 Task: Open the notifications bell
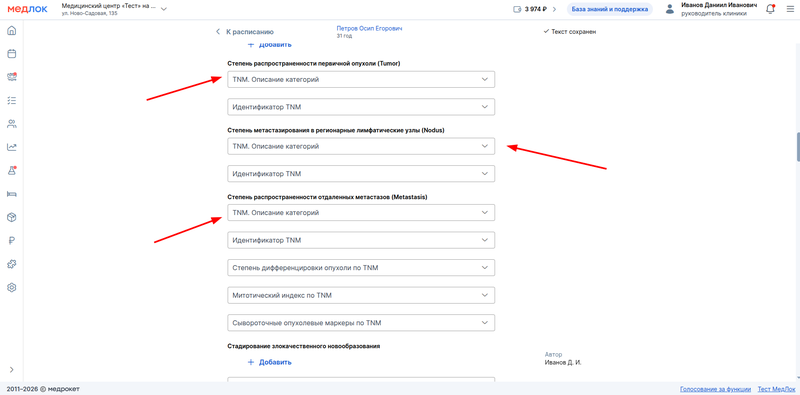770,9
